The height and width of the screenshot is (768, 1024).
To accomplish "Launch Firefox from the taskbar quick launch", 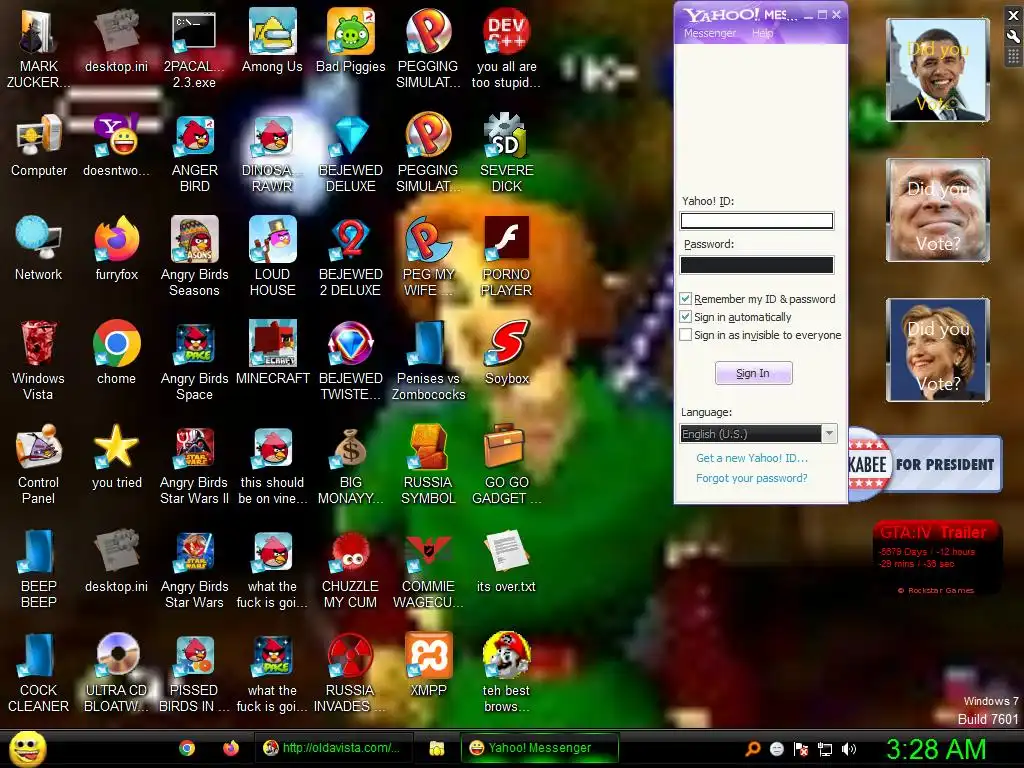I will pos(231,748).
